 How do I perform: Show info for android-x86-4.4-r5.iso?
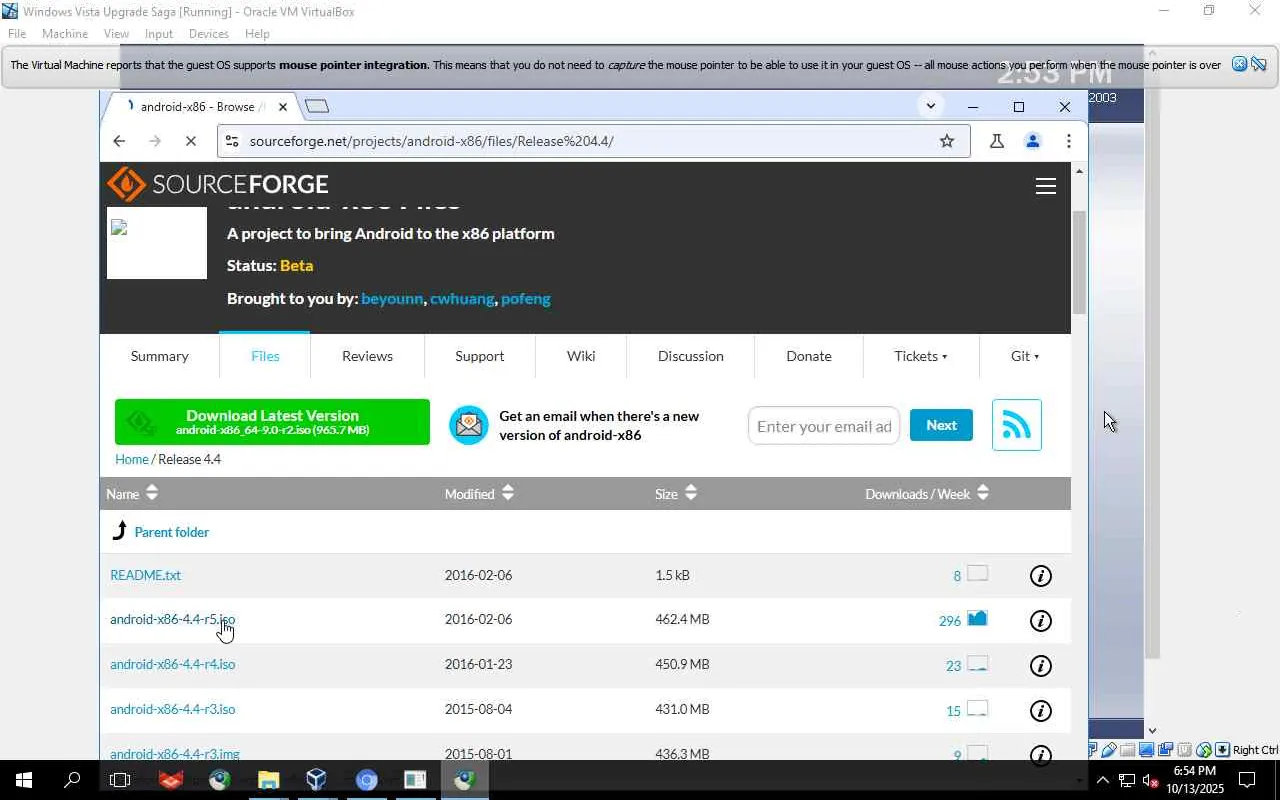click(x=1041, y=621)
